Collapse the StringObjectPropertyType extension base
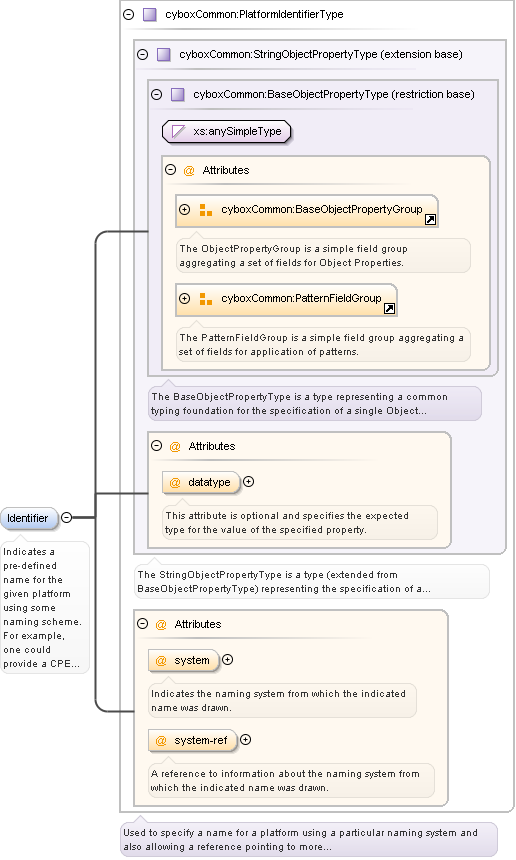This screenshot has height=860, width=516. point(143,54)
